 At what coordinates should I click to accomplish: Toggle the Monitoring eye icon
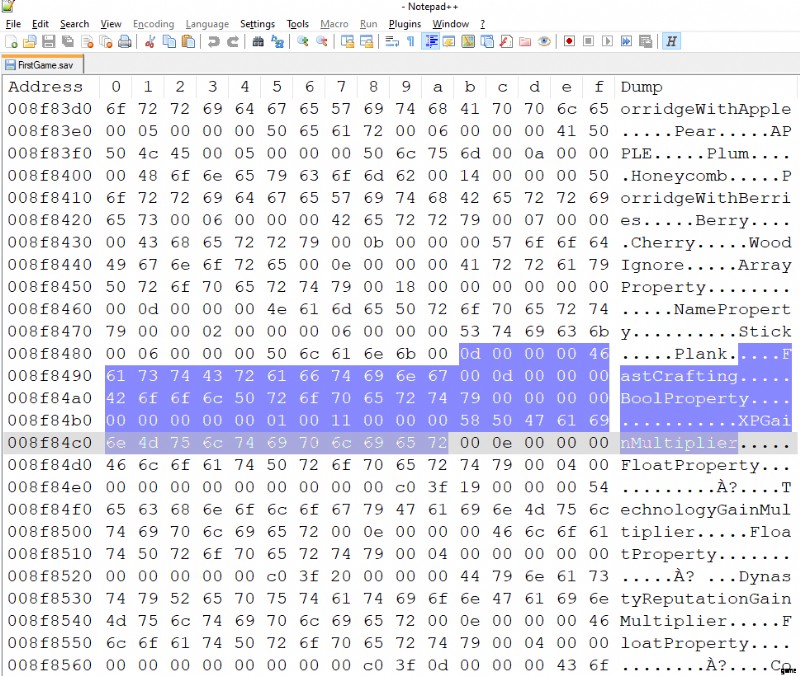tap(544, 41)
